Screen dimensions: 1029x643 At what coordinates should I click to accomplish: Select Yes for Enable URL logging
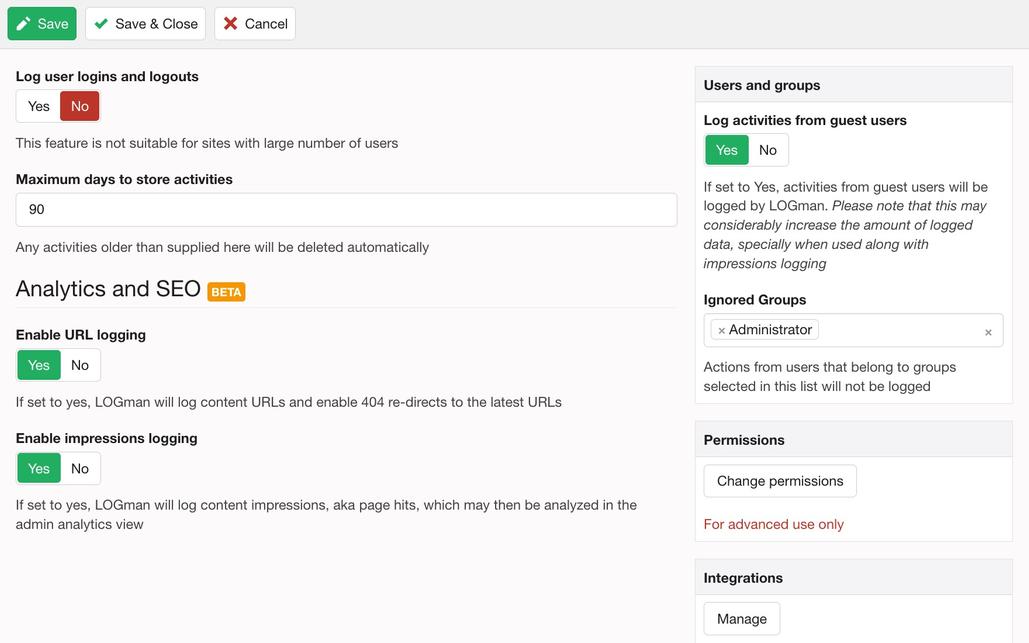(x=39, y=365)
